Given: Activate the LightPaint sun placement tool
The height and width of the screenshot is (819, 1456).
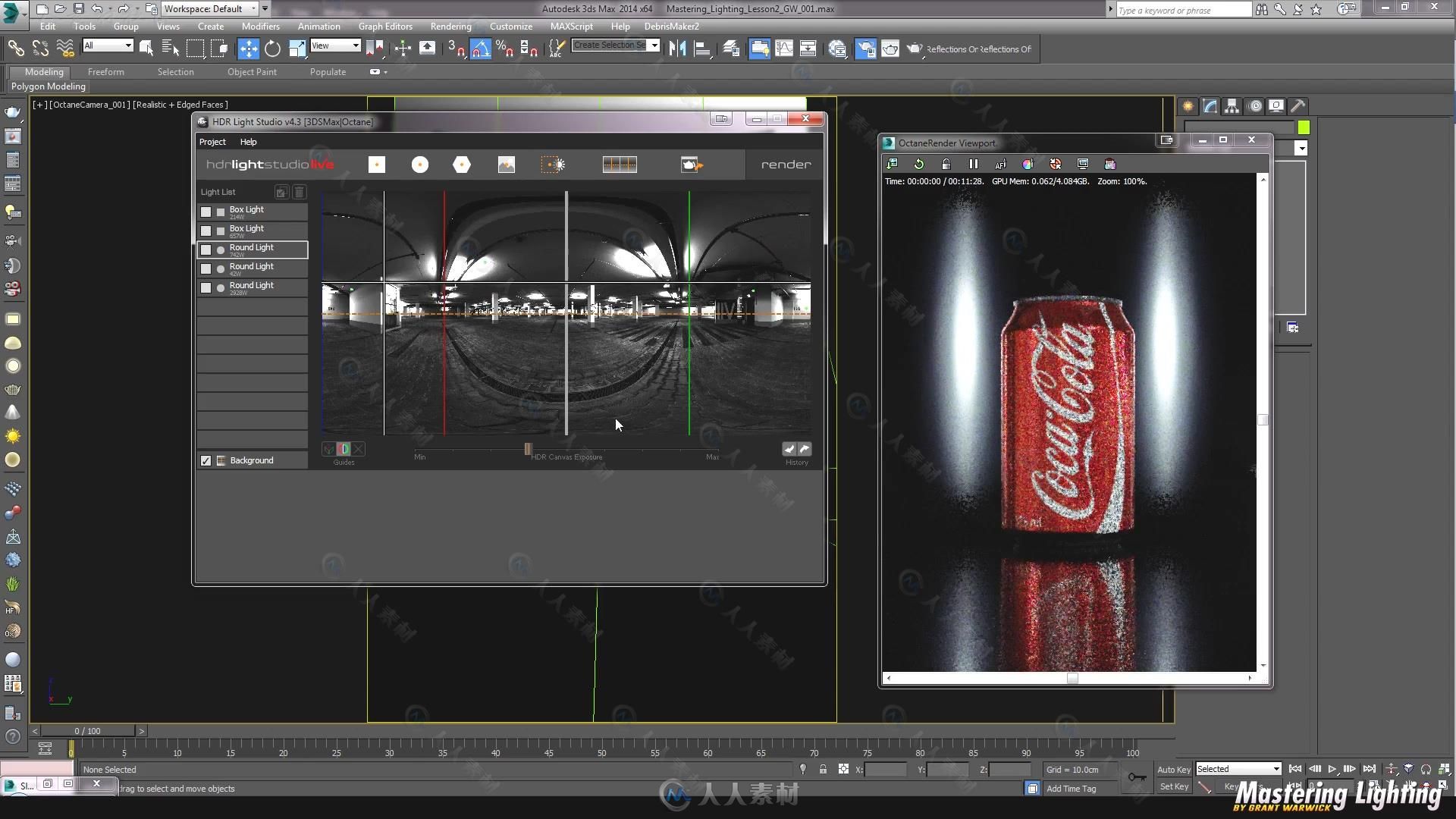Looking at the screenshot, I should click(x=553, y=165).
